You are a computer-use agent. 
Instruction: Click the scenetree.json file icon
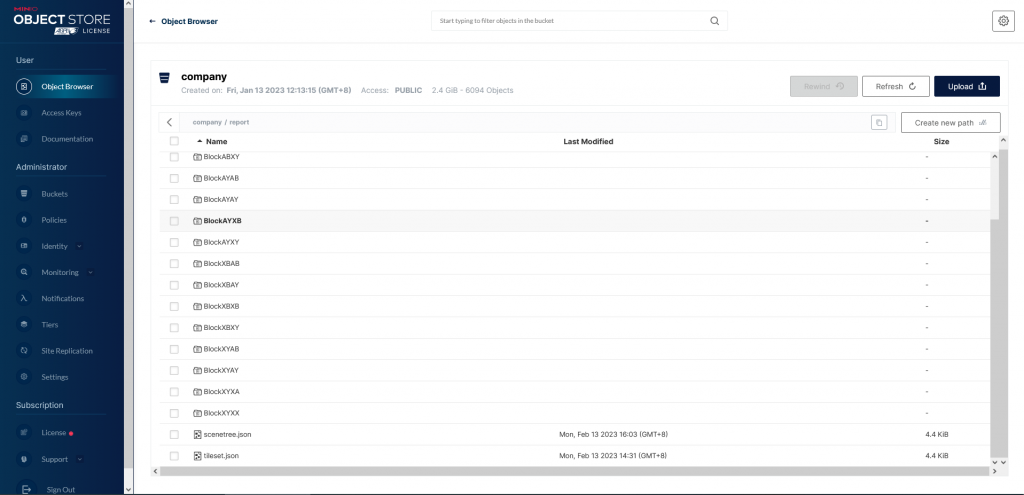(198, 435)
